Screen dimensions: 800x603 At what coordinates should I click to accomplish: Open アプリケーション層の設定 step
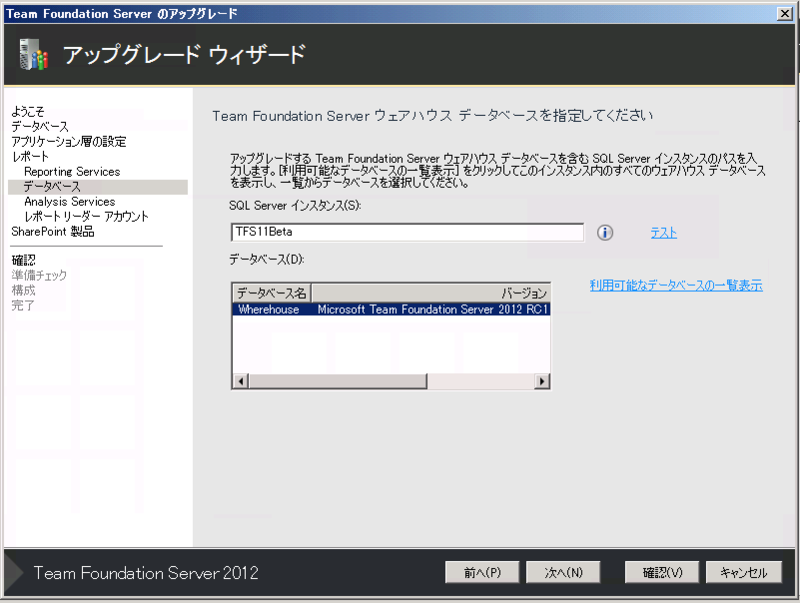[x=69, y=141]
